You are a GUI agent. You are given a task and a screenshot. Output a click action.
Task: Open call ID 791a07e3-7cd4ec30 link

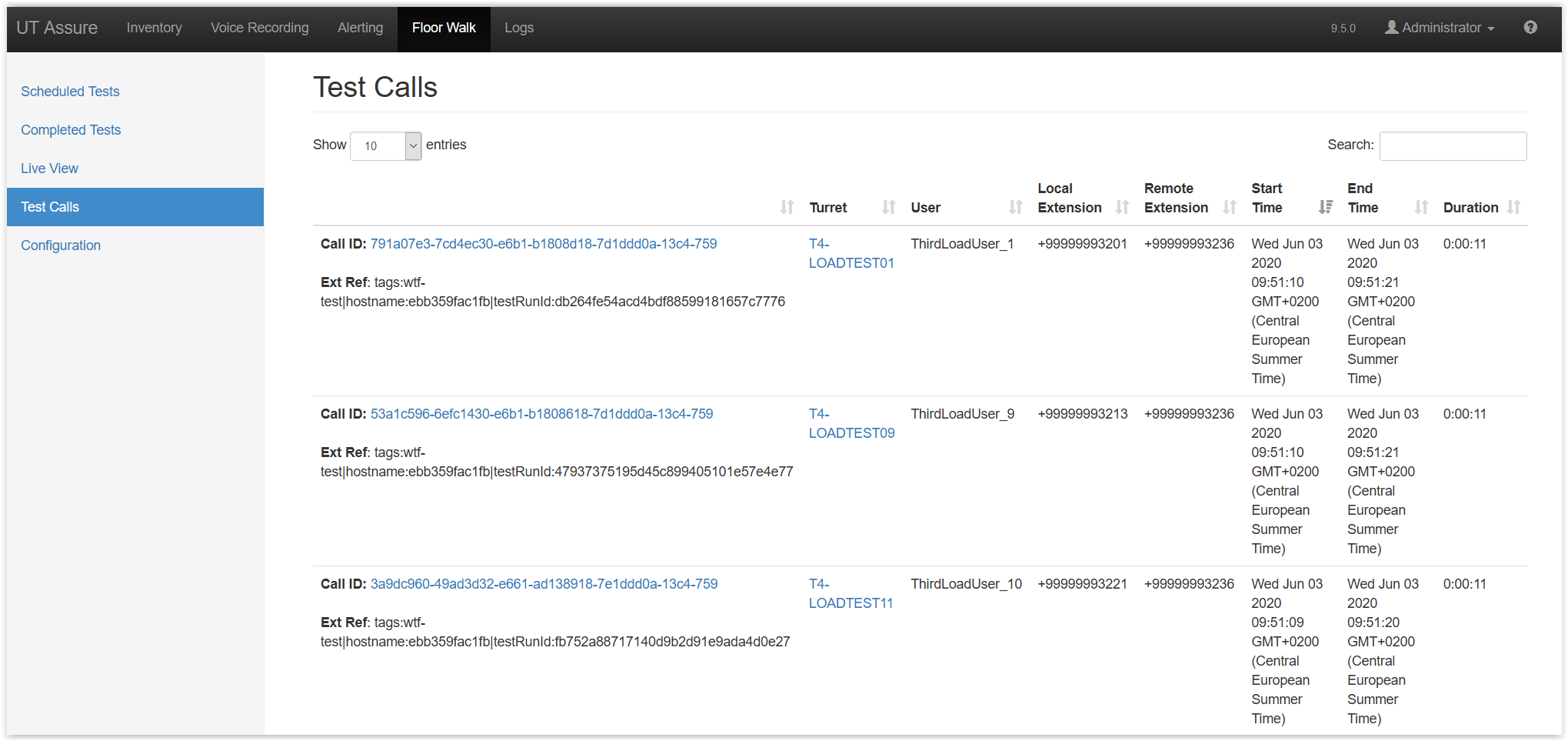tap(544, 244)
